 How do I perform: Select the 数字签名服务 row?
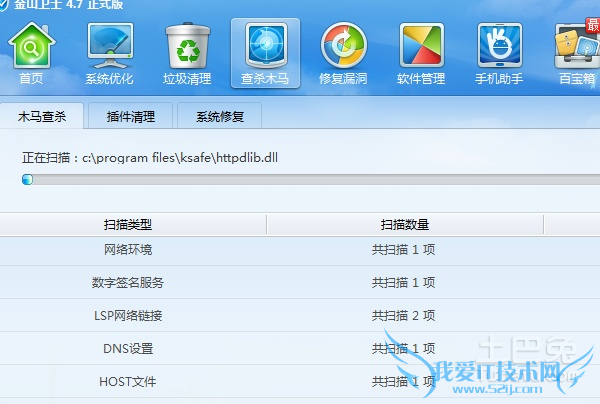click(300, 283)
